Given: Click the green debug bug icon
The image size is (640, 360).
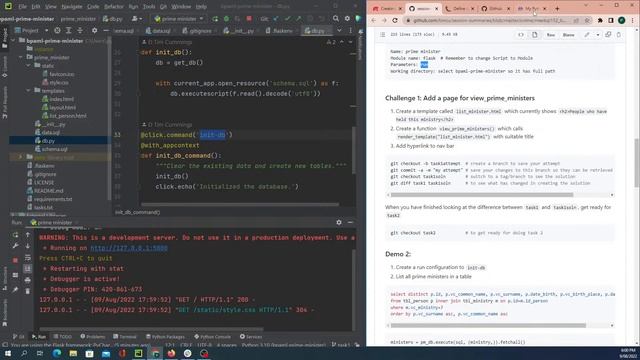Looking at the screenshot, I should pos(226,19).
